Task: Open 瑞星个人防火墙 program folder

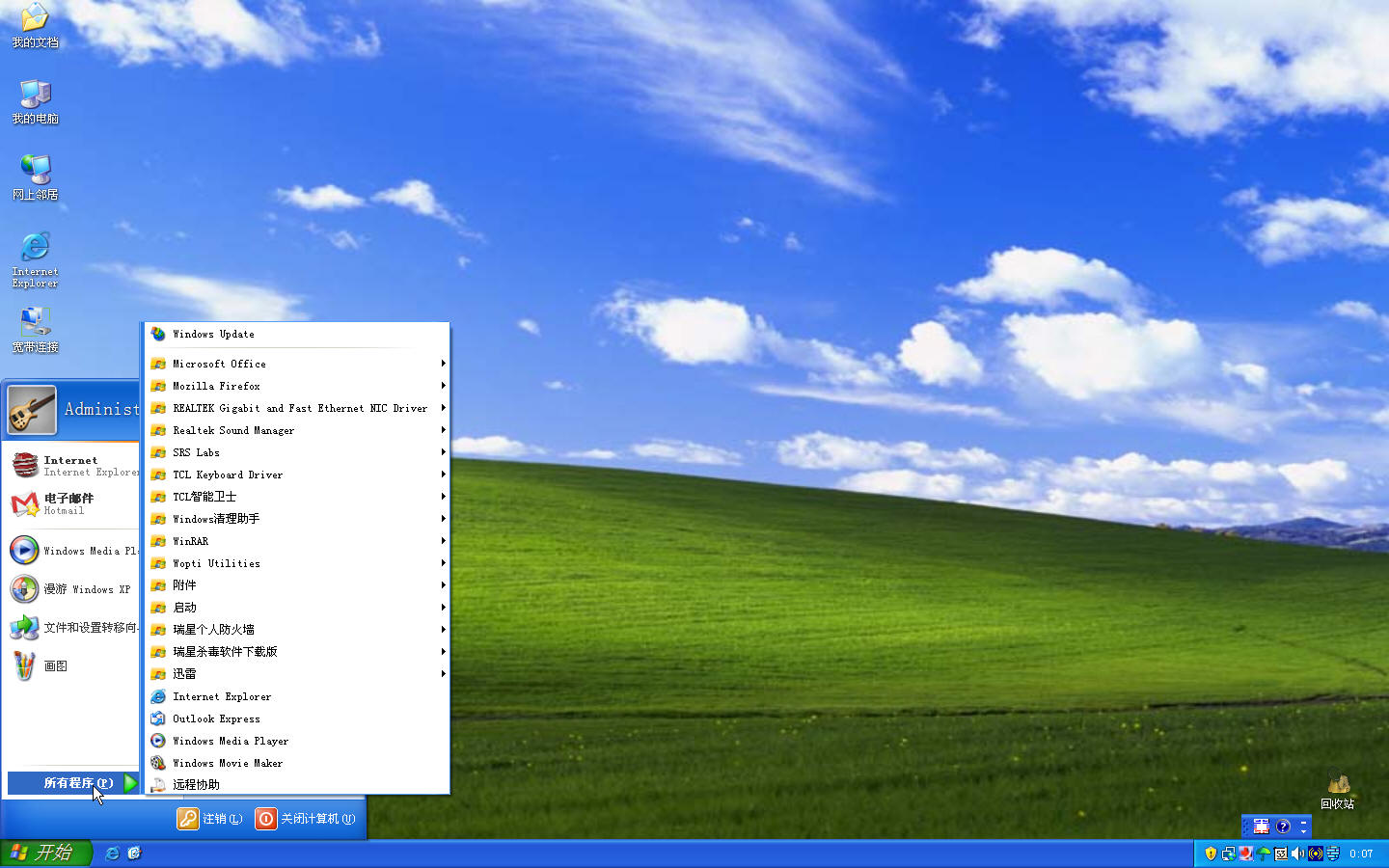Action: point(297,630)
